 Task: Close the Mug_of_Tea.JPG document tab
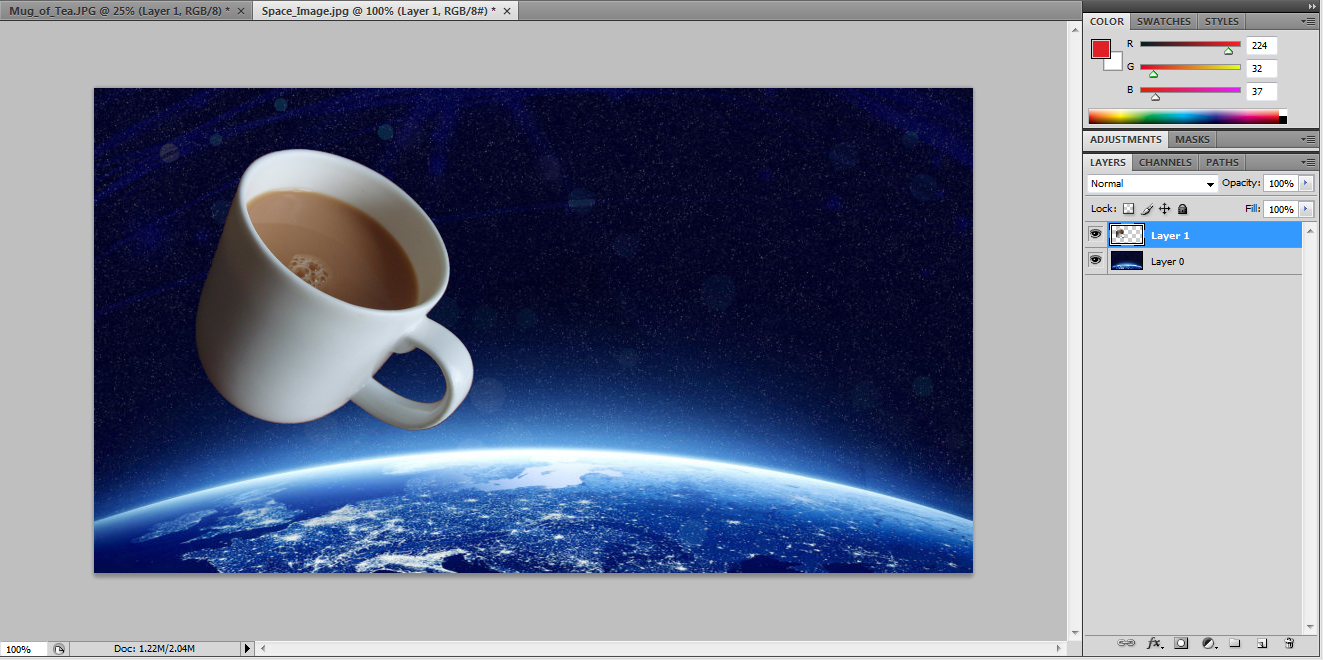(241, 11)
